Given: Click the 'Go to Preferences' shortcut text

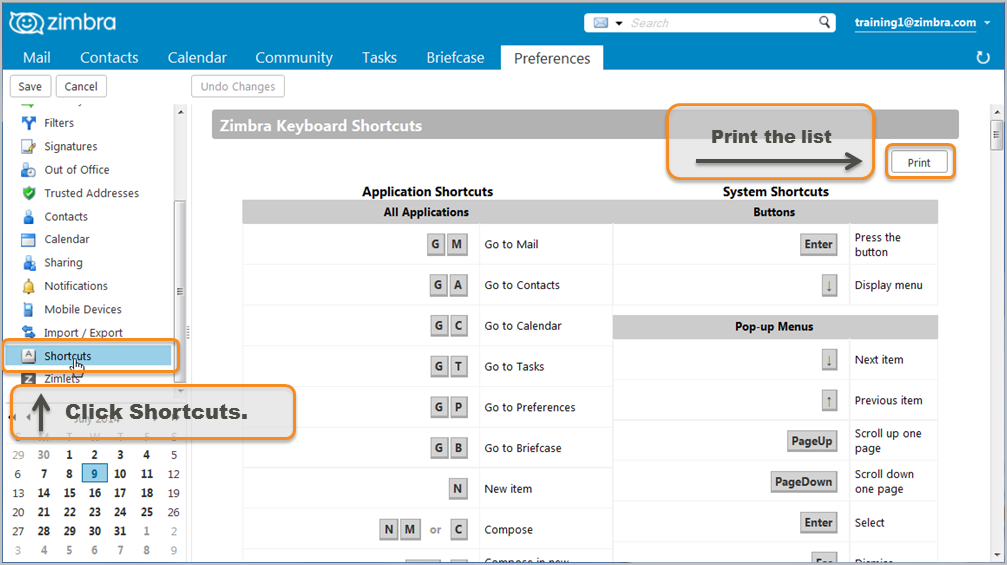Looking at the screenshot, I should [x=530, y=407].
